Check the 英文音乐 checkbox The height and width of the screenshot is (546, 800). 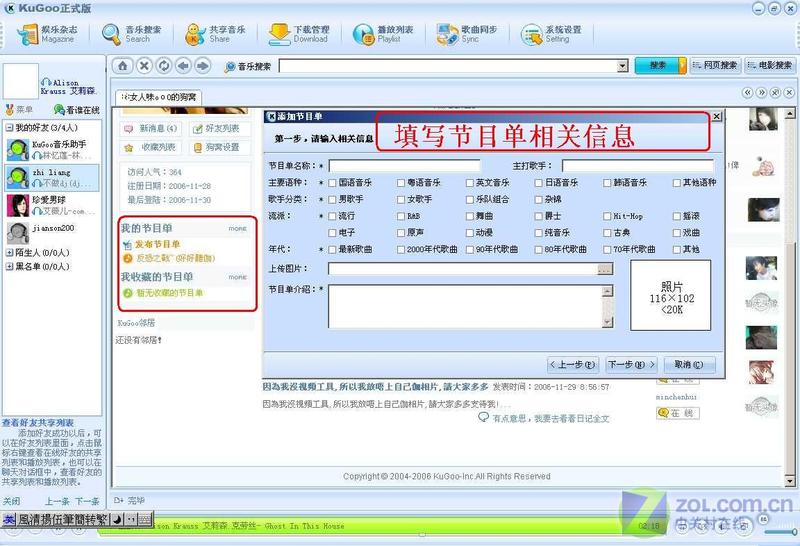pos(470,183)
